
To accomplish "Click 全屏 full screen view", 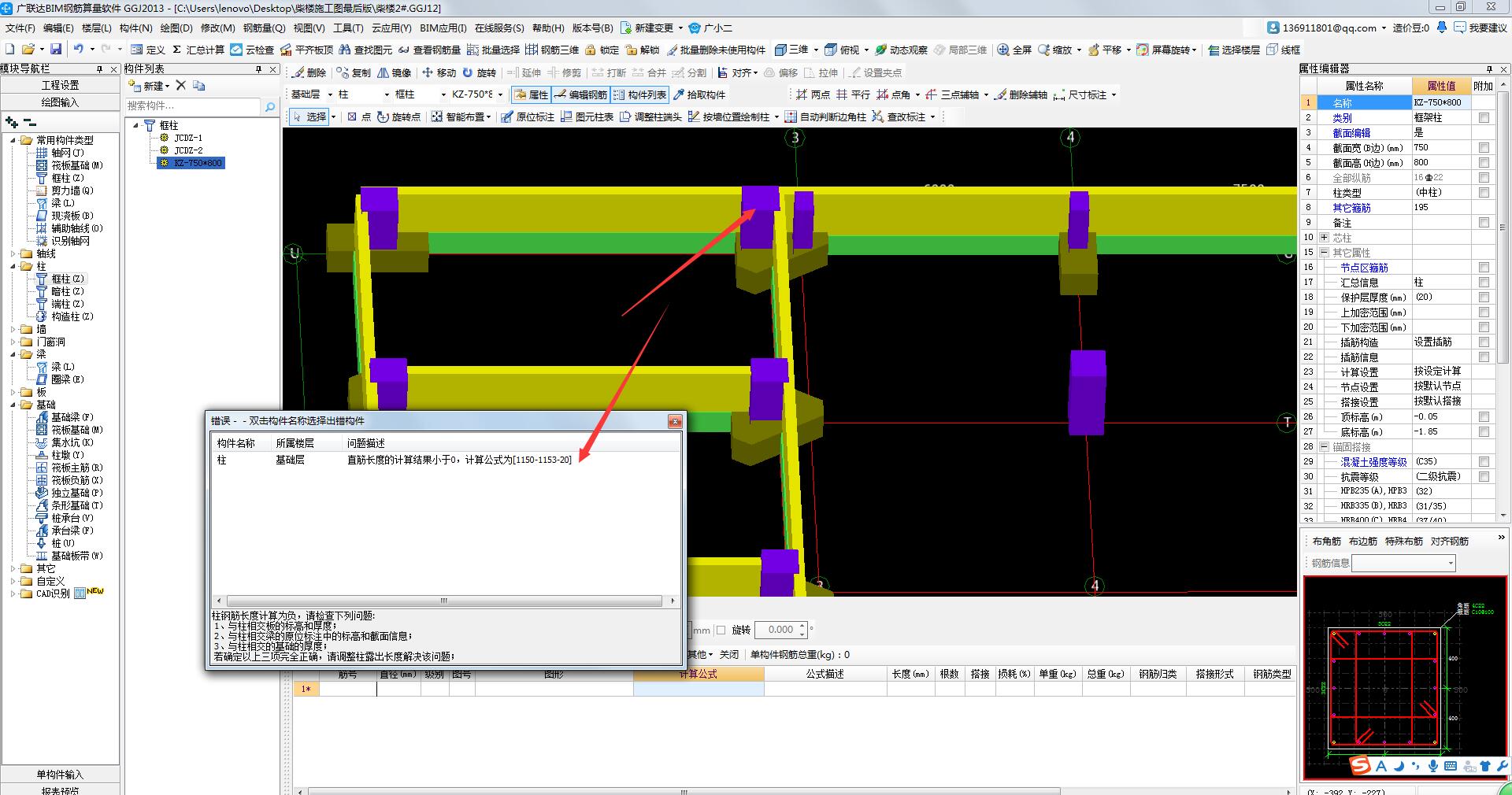I will tap(1014, 50).
